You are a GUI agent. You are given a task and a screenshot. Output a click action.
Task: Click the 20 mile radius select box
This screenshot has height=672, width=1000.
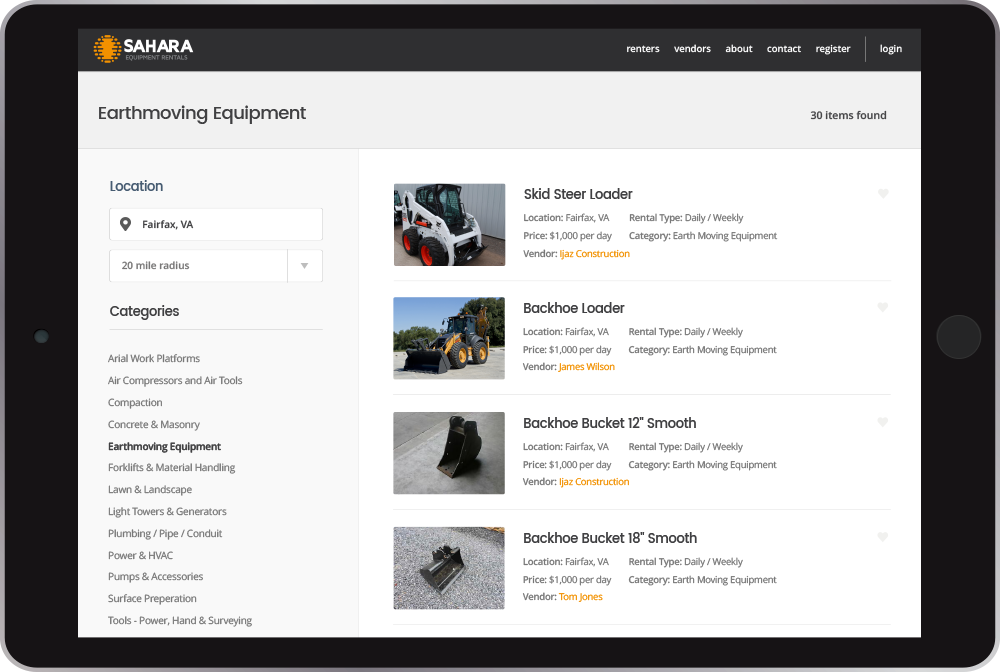pos(198,266)
